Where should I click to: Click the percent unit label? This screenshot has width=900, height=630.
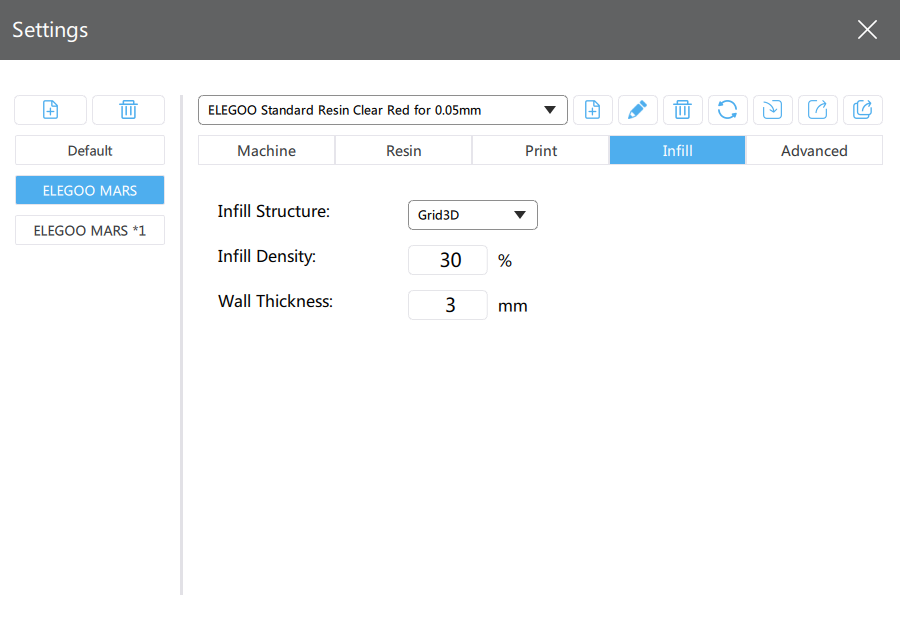pyautogui.click(x=505, y=260)
